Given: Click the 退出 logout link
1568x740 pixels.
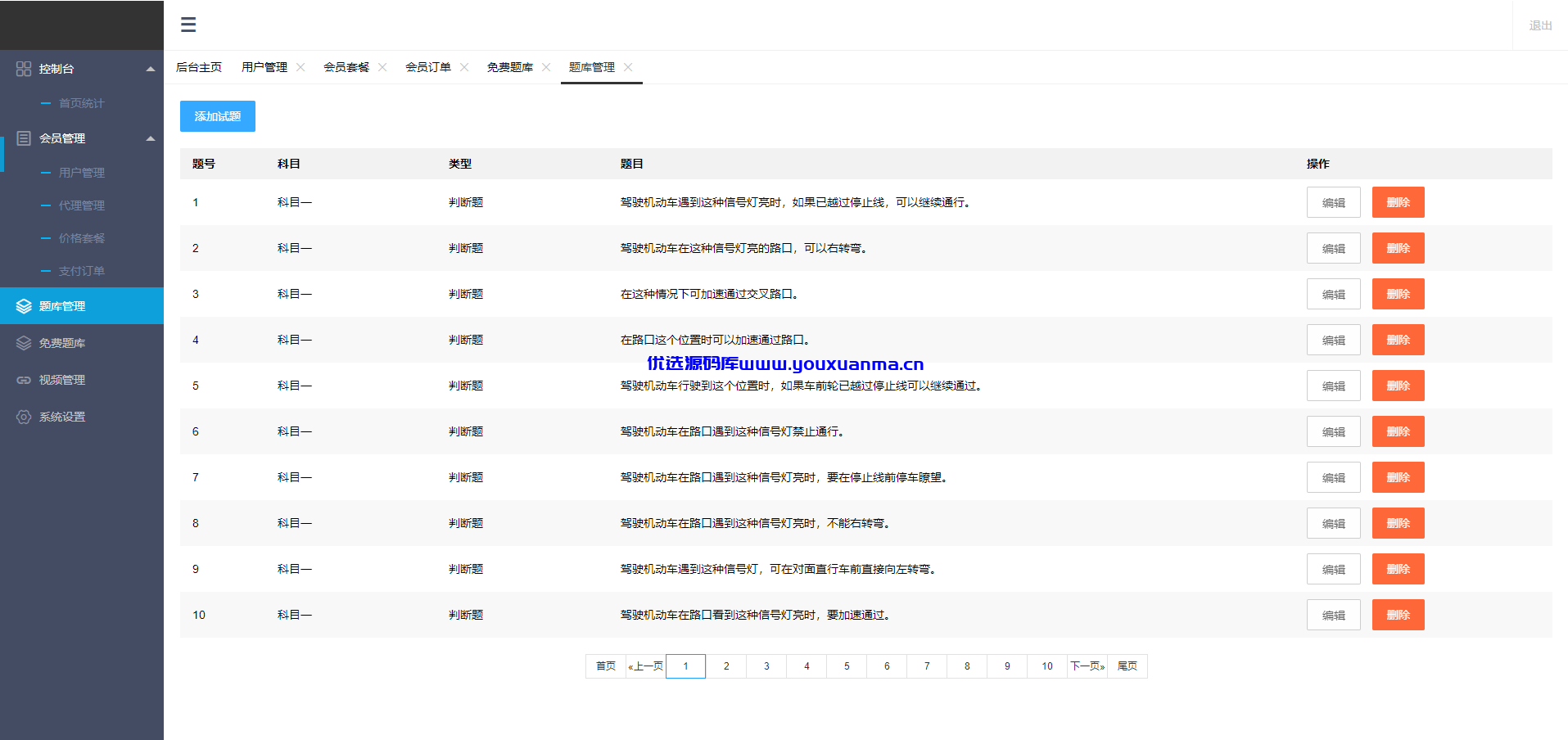Looking at the screenshot, I should (1540, 25).
